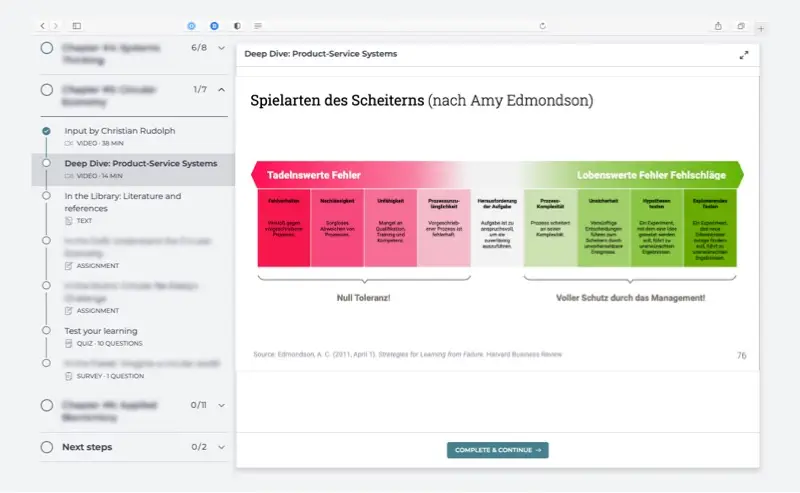The width and height of the screenshot is (800, 493).
Task: Open reader view lines icon in address bar
Action: 258,26
